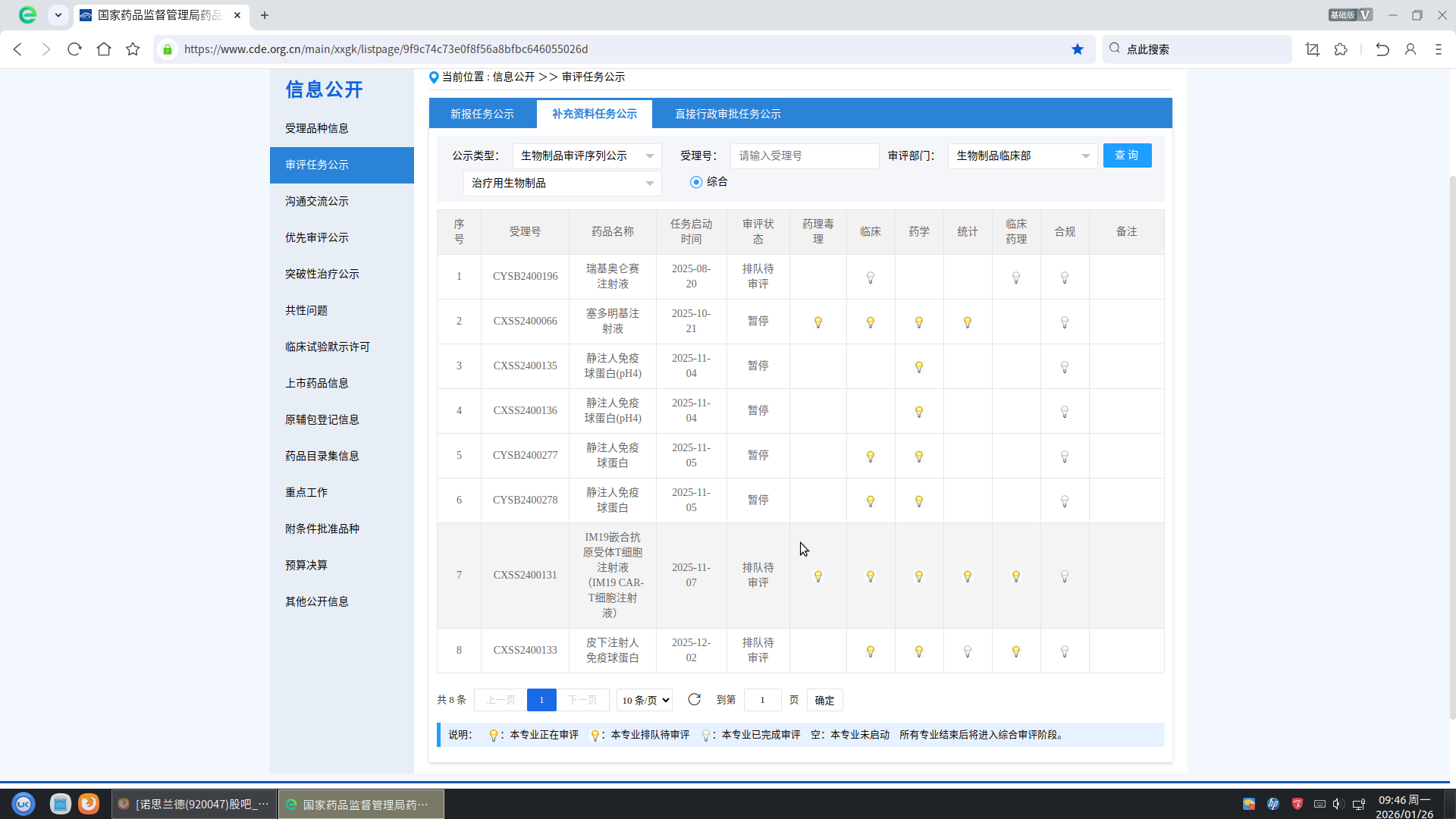Viewport: 1456px width, 819px height.
Task: Click the table reload icon beside page size
Action: (x=694, y=699)
